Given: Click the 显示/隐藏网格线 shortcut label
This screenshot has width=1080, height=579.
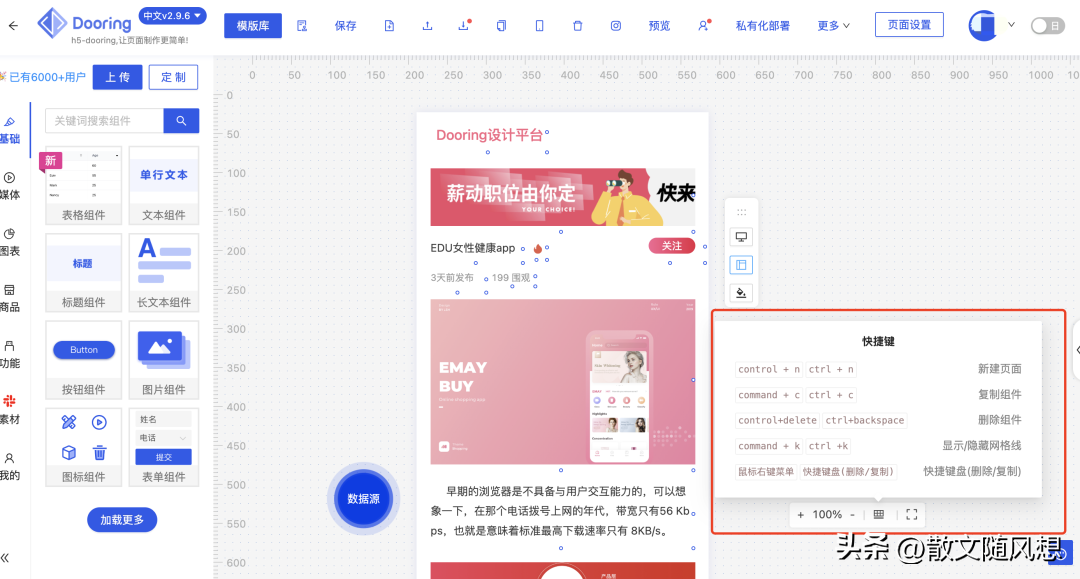Looking at the screenshot, I should click(982, 445).
